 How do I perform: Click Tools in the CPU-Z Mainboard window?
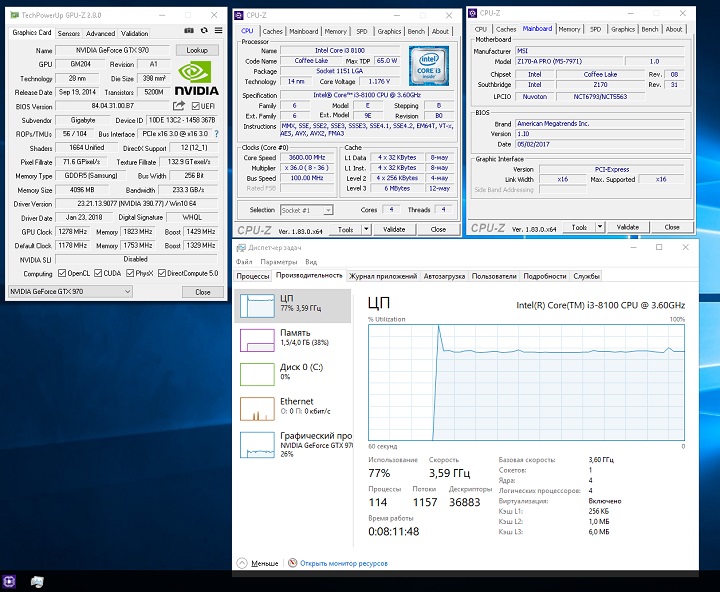pos(579,227)
